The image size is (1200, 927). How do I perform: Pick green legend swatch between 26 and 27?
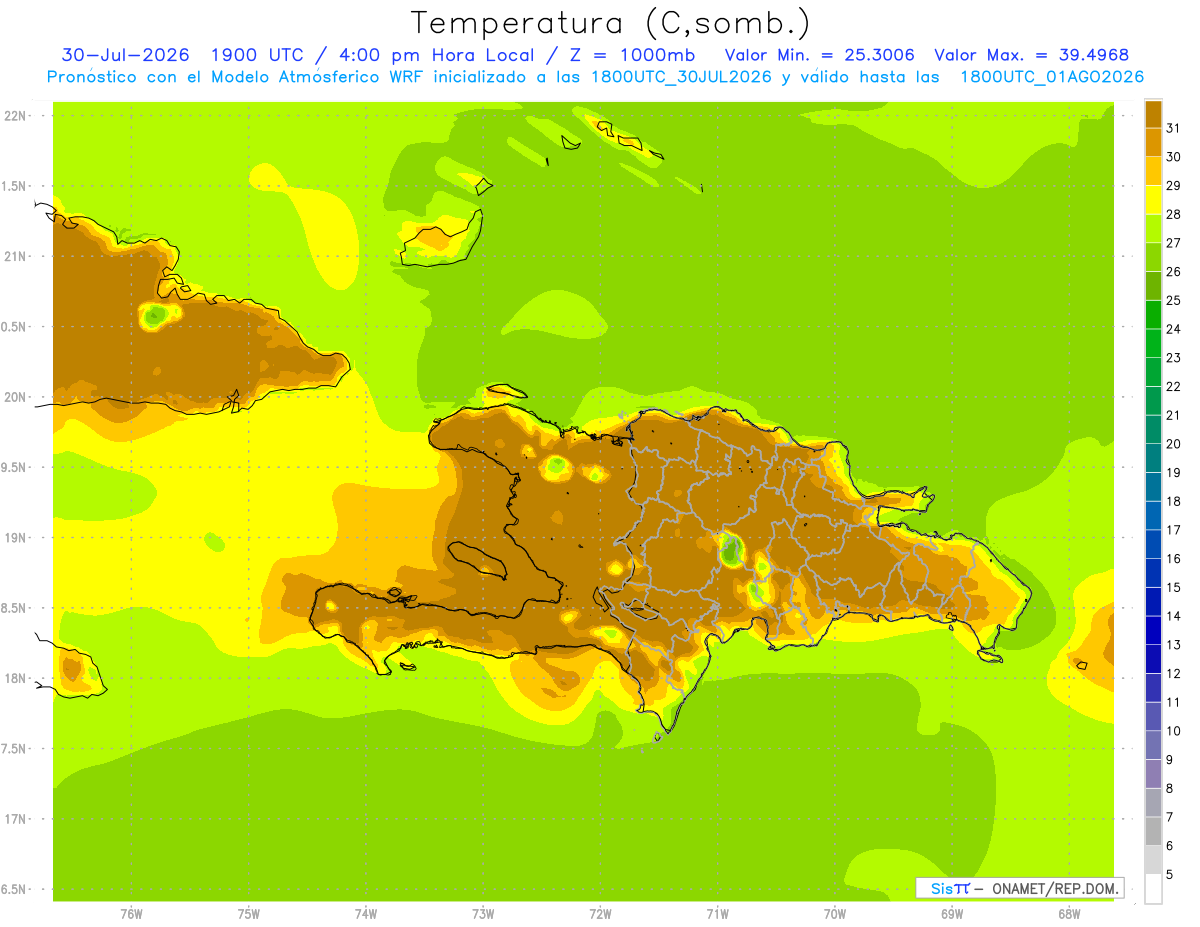(1153, 257)
